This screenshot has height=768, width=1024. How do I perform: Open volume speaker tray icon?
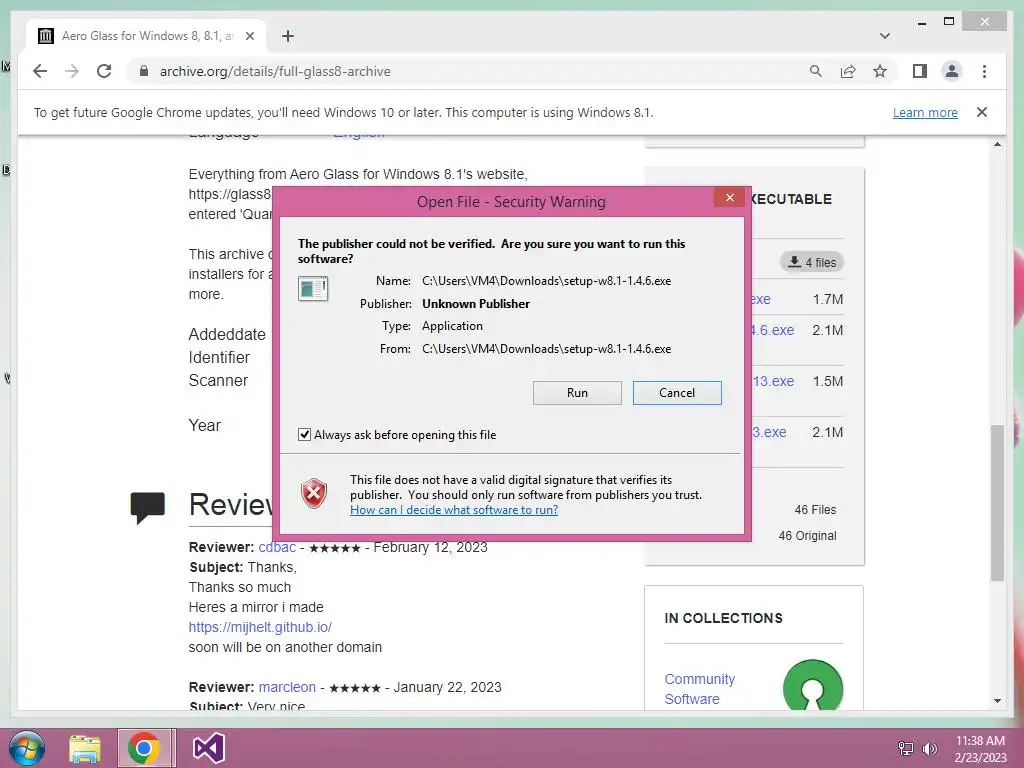click(929, 748)
